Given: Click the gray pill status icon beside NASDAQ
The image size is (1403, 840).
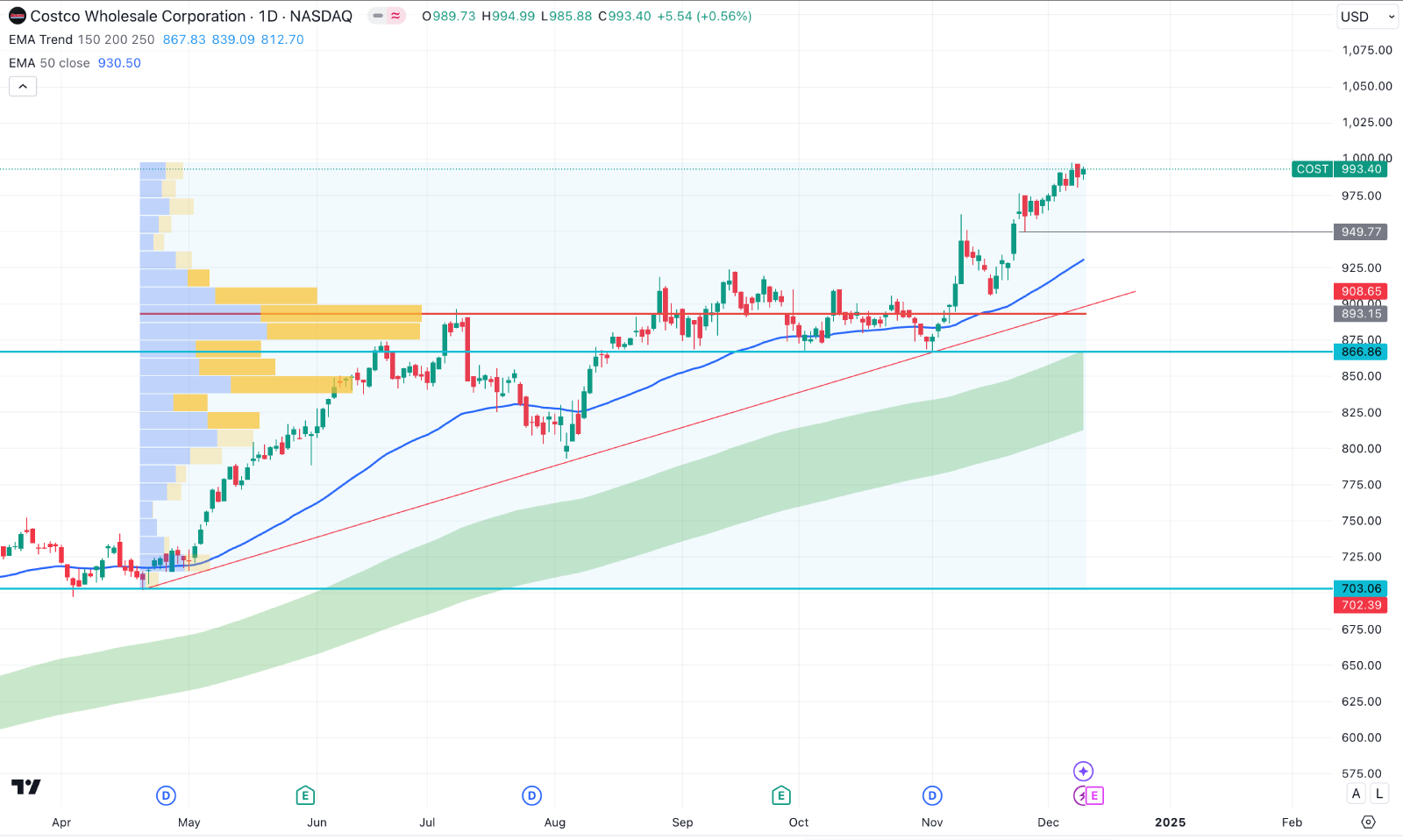Looking at the screenshot, I should pyautogui.click(x=378, y=16).
